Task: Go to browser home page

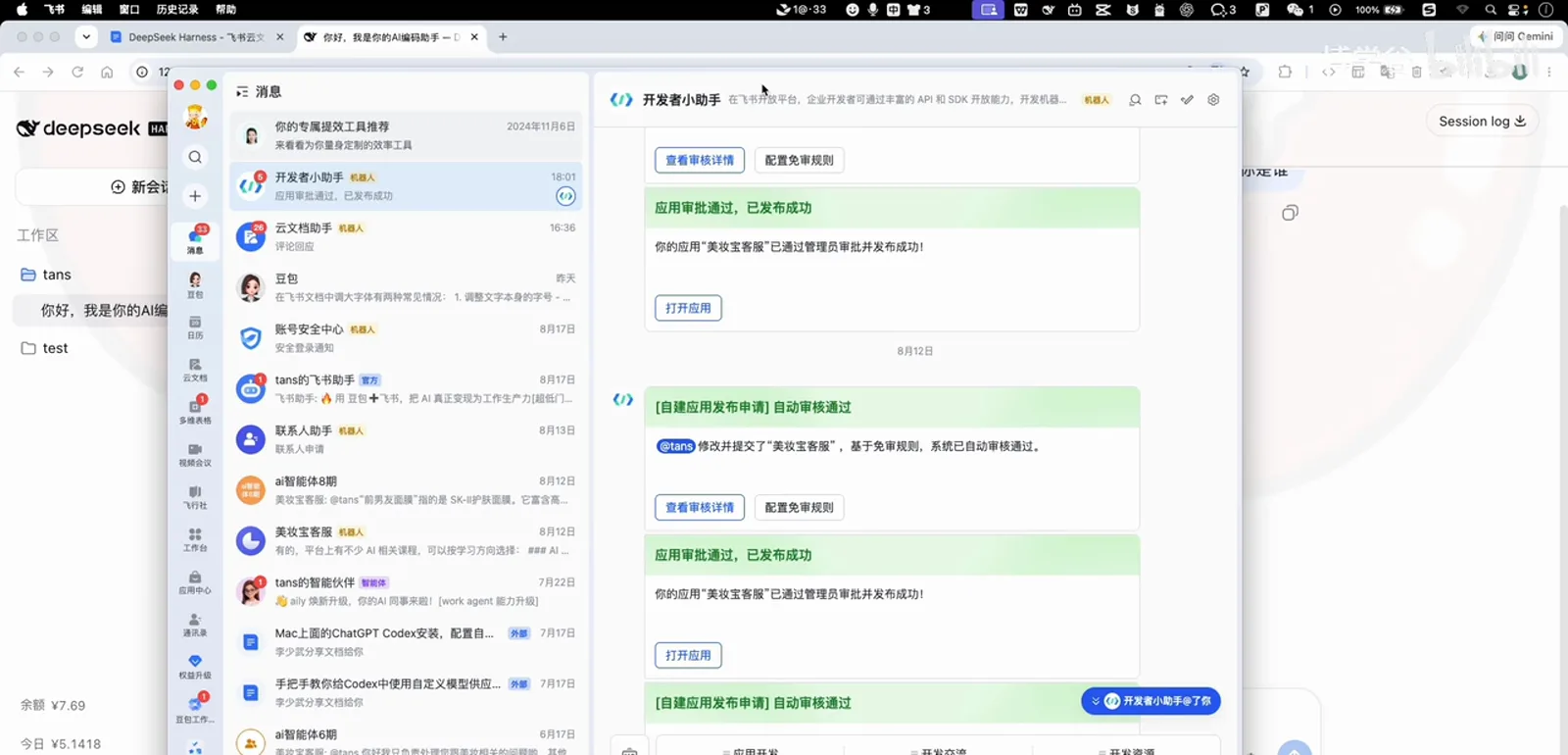Action: (x=107, y=72)
